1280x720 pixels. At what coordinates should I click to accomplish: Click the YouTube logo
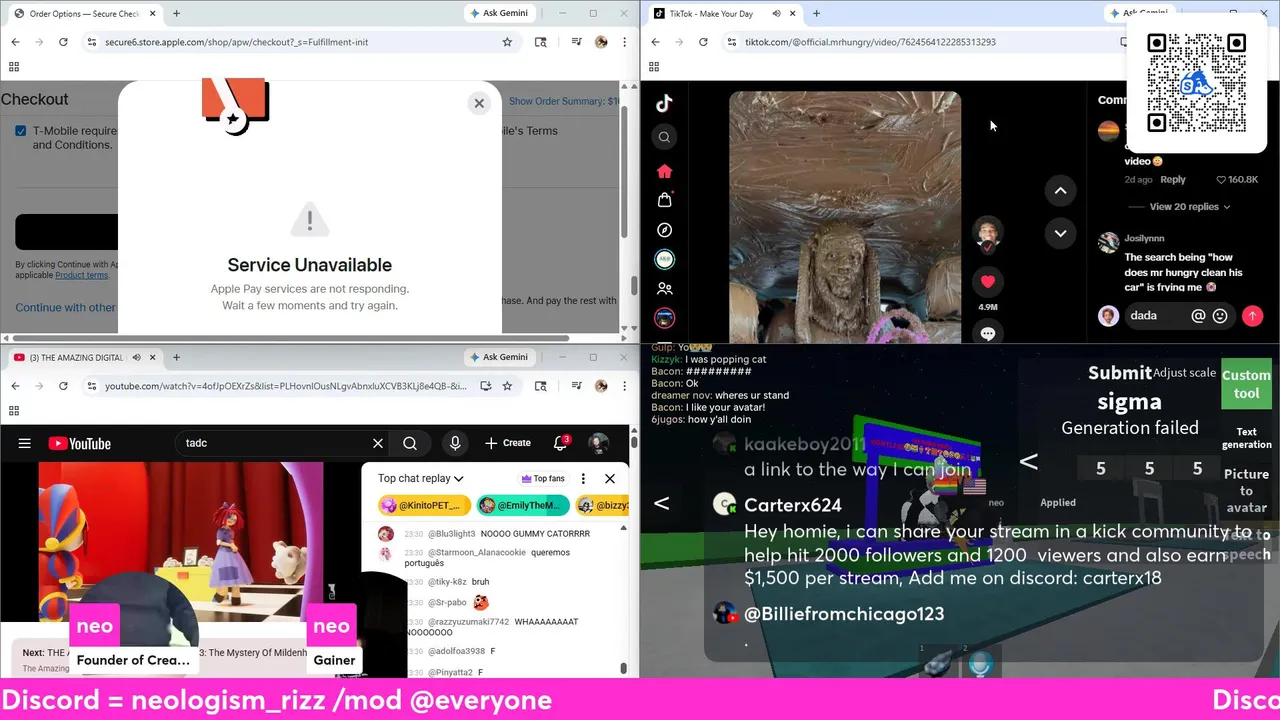pyautogui.click(x=79, y=443)
